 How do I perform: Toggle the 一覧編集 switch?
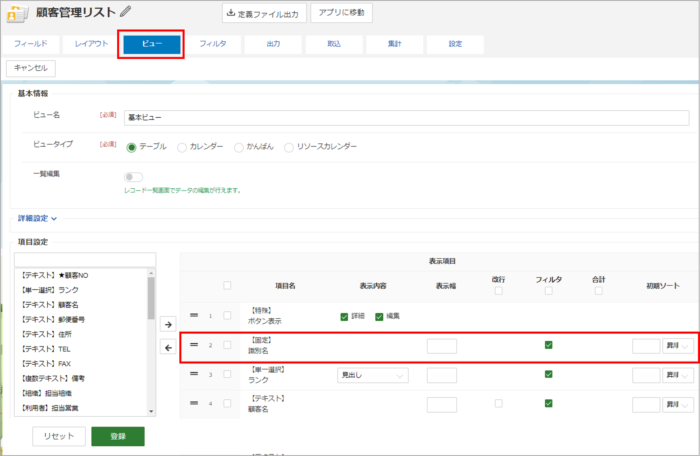133,177
